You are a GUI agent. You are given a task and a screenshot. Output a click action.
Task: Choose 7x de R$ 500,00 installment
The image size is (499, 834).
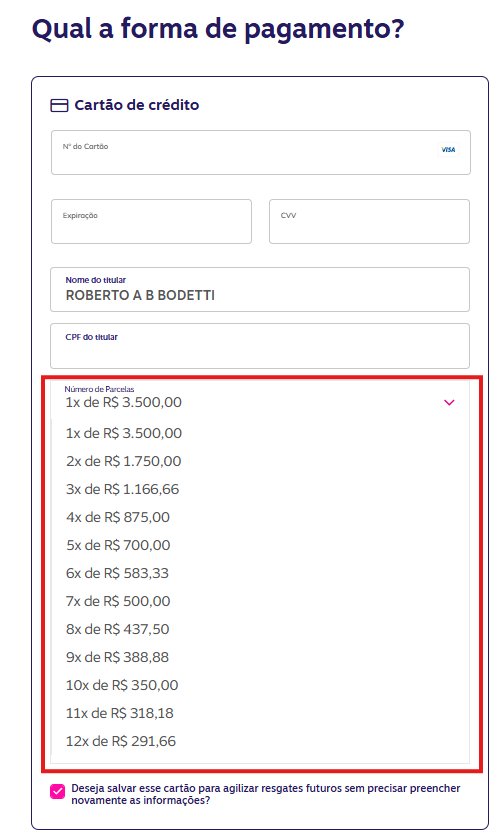[260, 601]
